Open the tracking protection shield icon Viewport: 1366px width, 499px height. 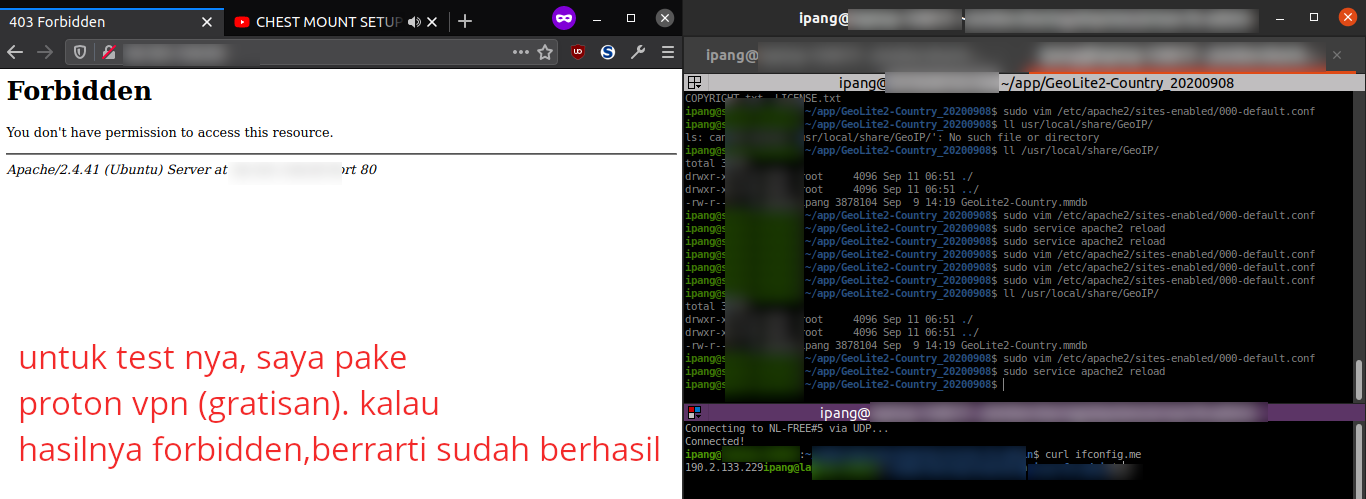pyautogui.click(x=80, y=53)
